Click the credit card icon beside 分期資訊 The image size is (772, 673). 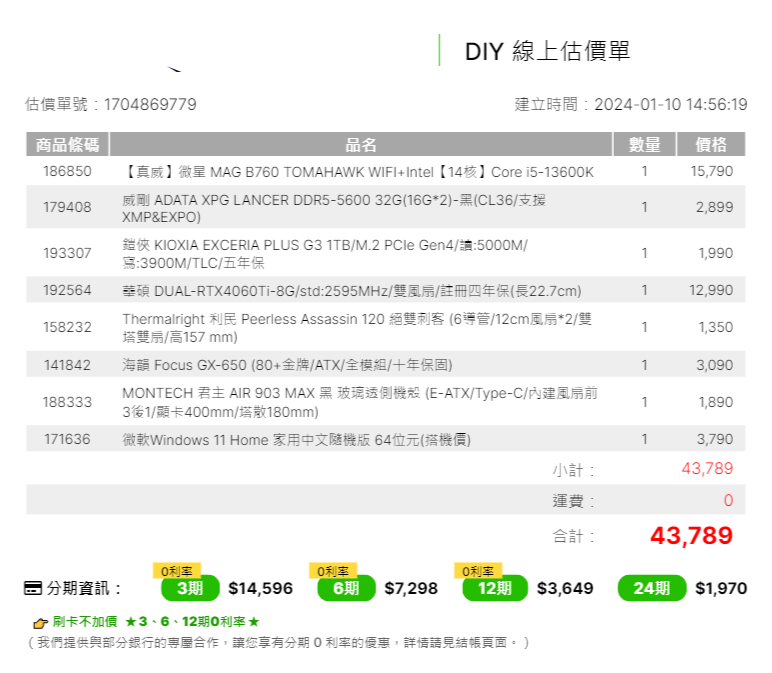point(32,588)
